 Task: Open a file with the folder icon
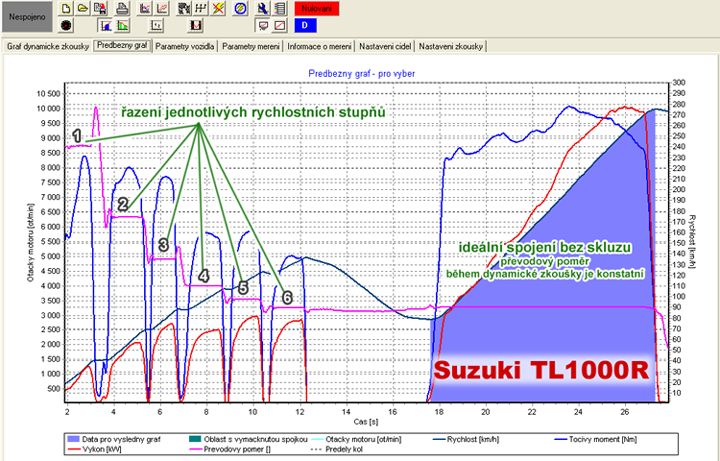pos(83,8)
